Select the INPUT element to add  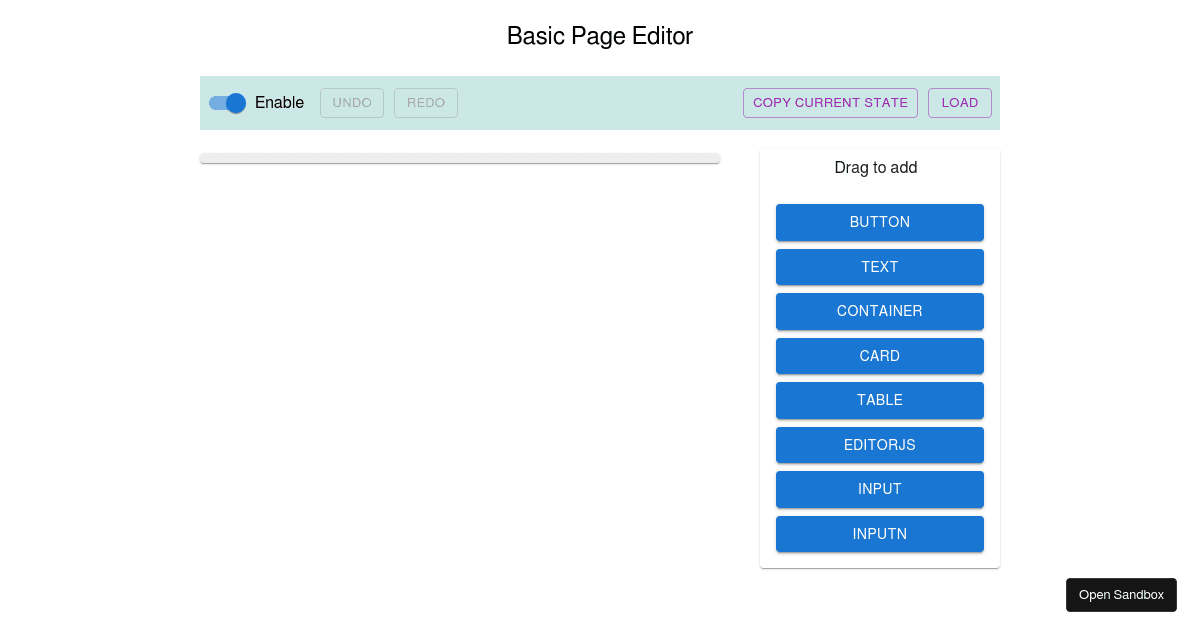point(880,489)
